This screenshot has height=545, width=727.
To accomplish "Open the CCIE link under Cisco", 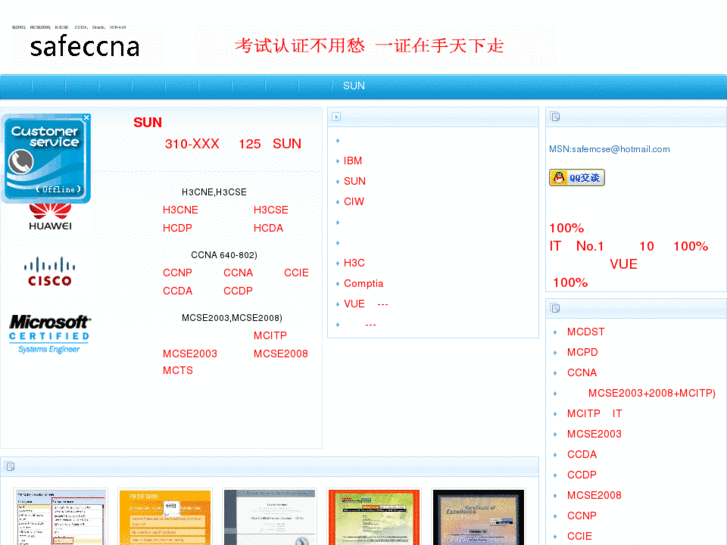I will pos(296,273).
